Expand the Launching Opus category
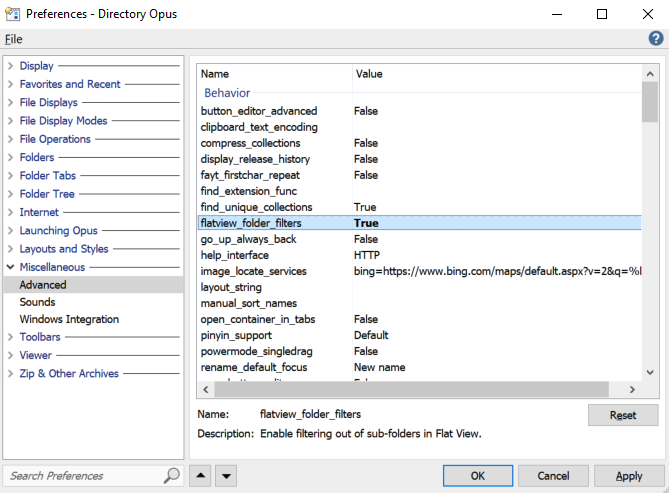Image resolution: width=669 pixels, height=493 pixels. click(10, 230)
